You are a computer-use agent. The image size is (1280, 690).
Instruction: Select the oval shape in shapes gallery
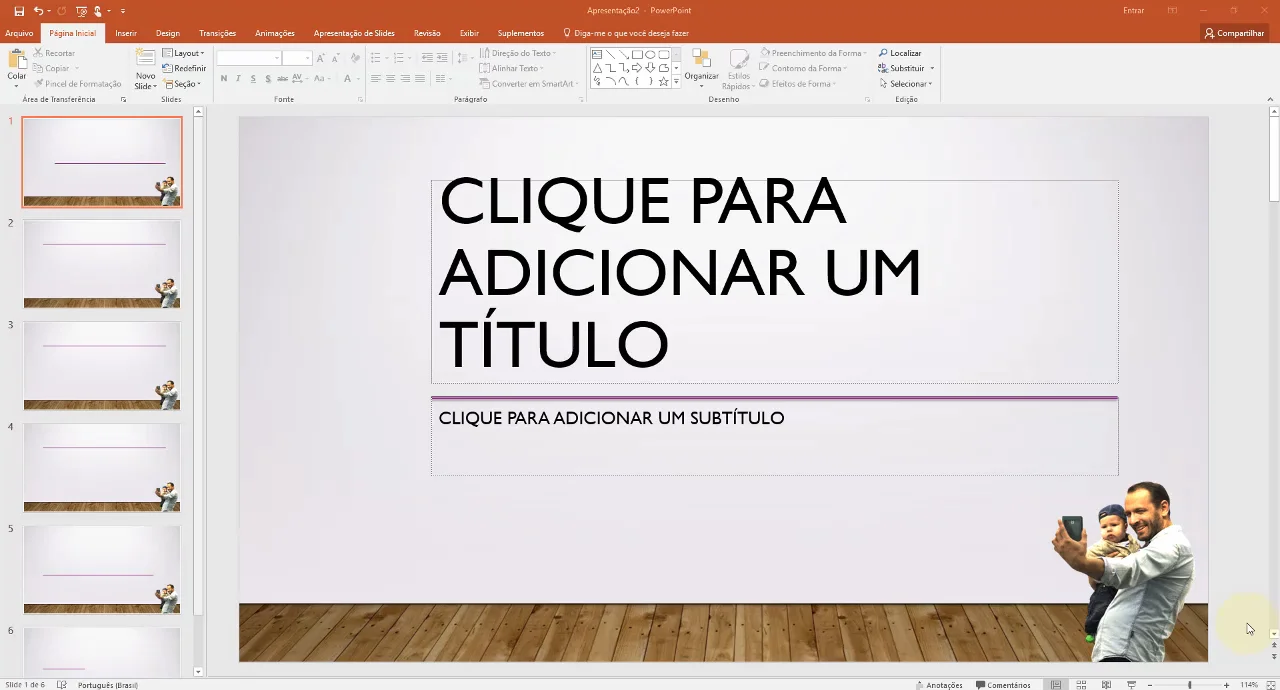tap(650, 55)
